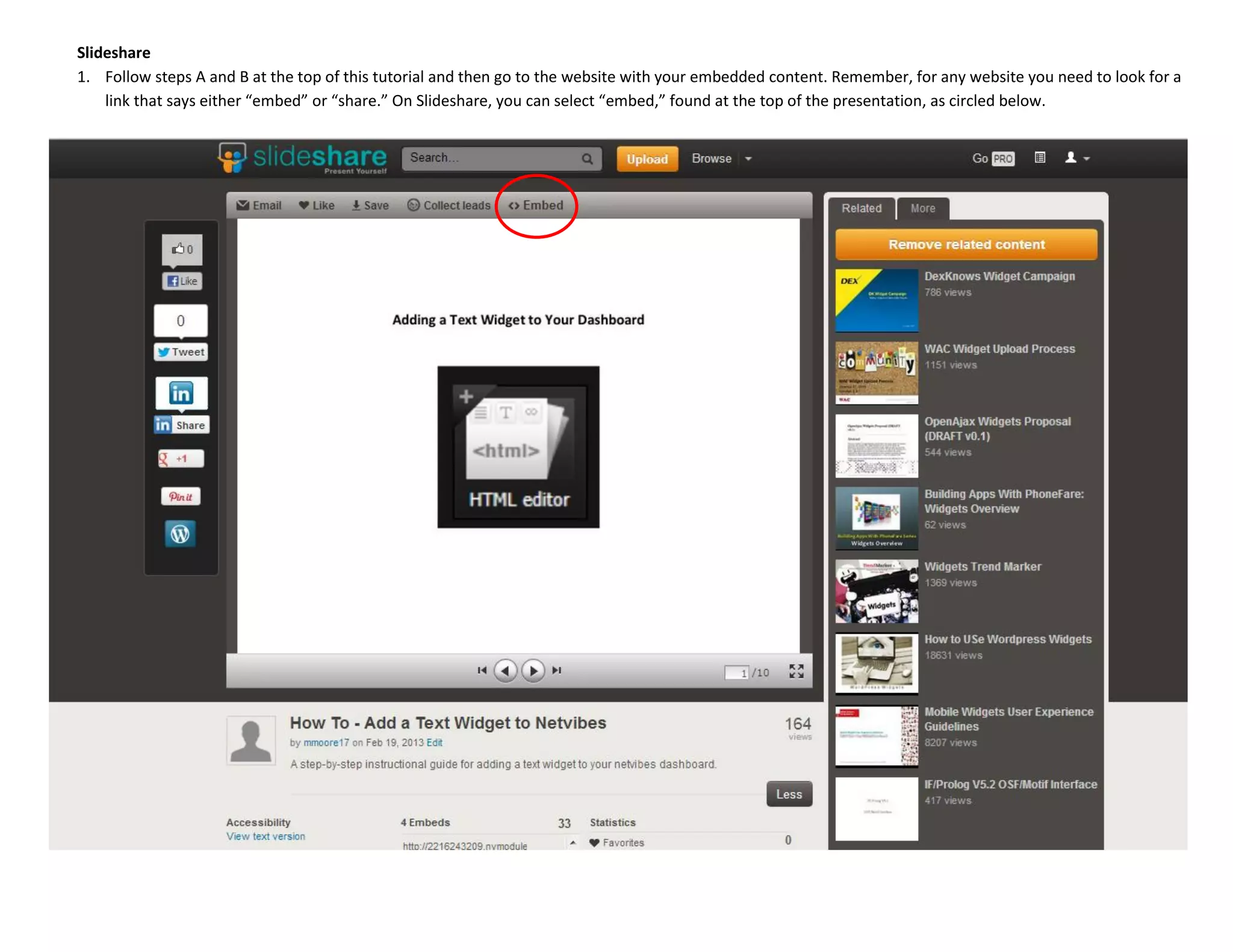Screen dimensions: 1233x952
Task: Click the "Statistics" heading
Action: click(612, 823)
